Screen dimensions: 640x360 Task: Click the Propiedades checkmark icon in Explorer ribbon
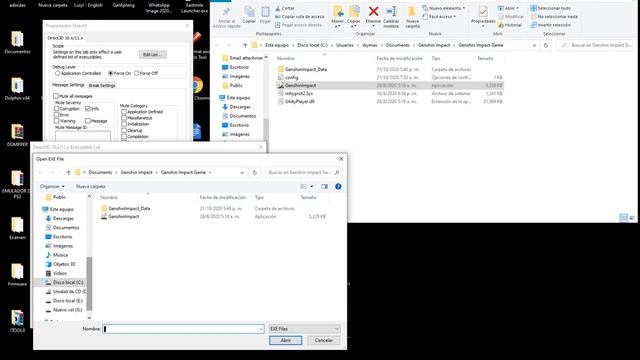tap(483, 11)
